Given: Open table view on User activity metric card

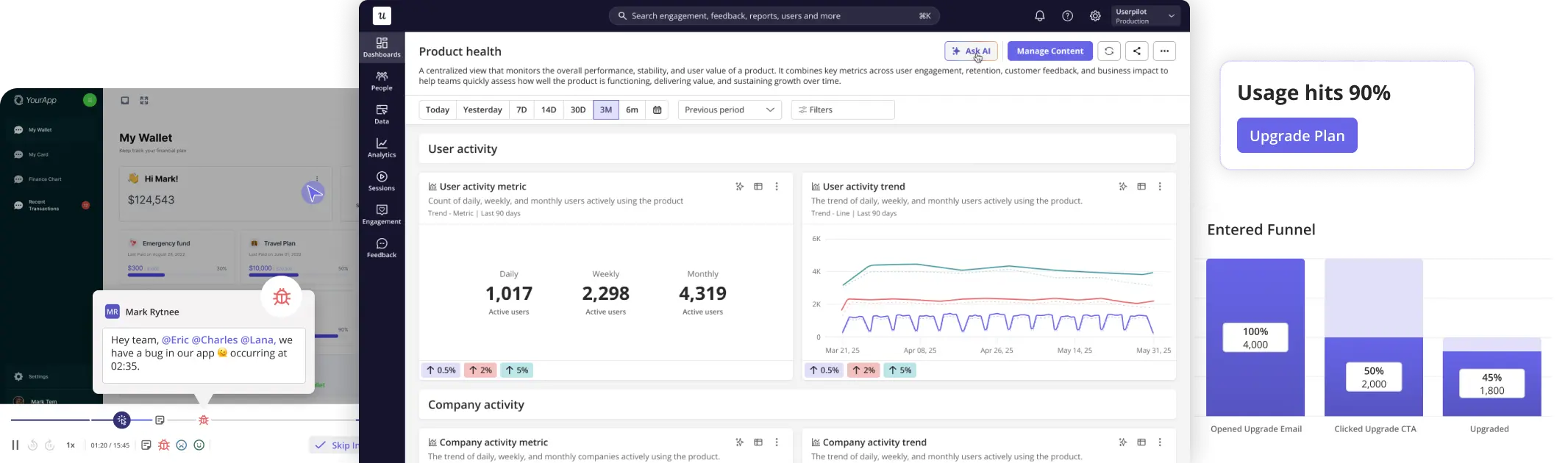Looking at the screenshot, I should coord(758,187).
